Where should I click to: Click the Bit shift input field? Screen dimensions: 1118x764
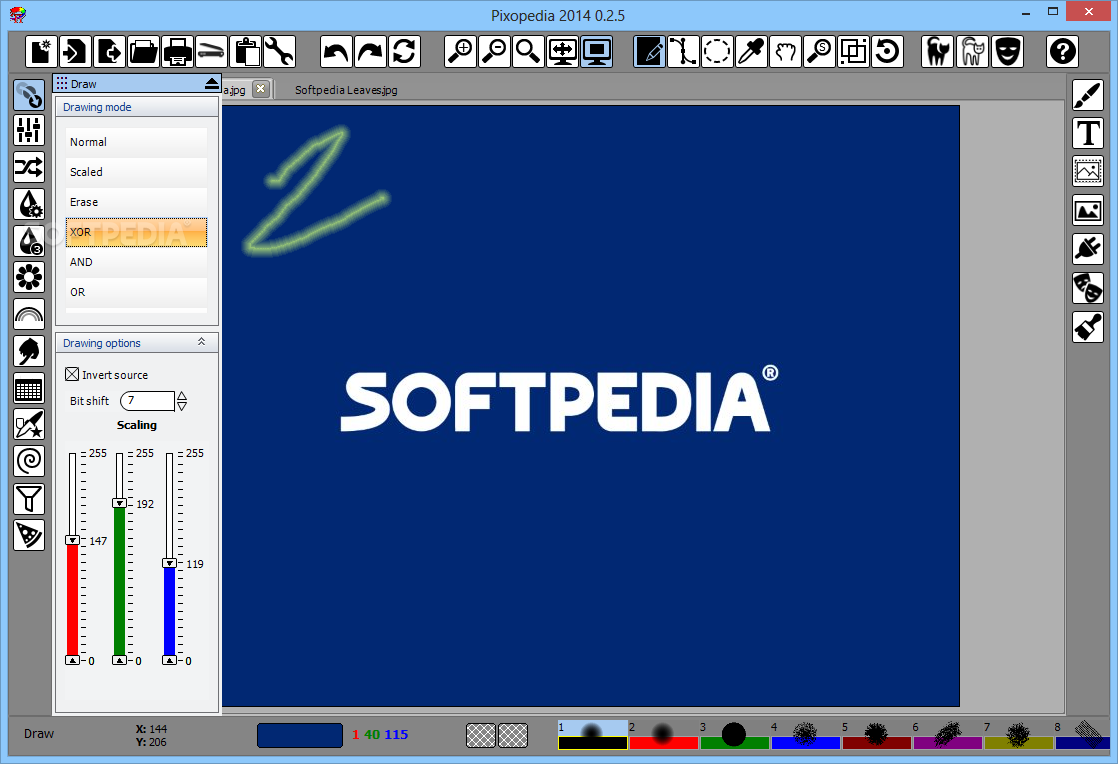click(148, 401)
